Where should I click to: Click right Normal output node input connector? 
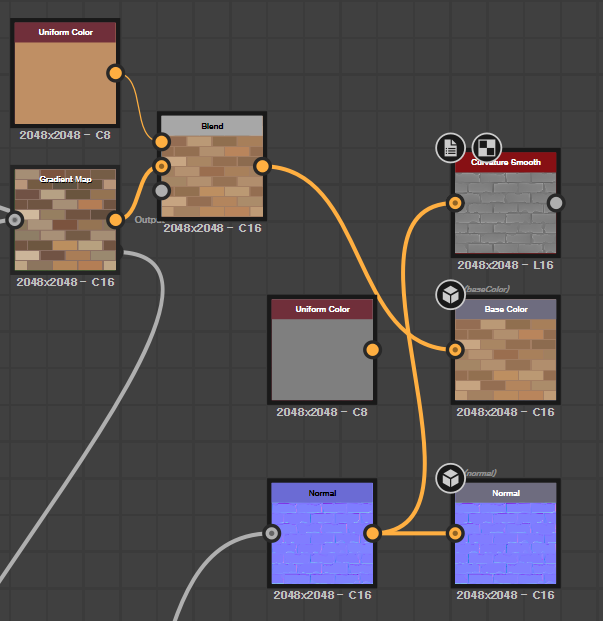pos(455,533)
